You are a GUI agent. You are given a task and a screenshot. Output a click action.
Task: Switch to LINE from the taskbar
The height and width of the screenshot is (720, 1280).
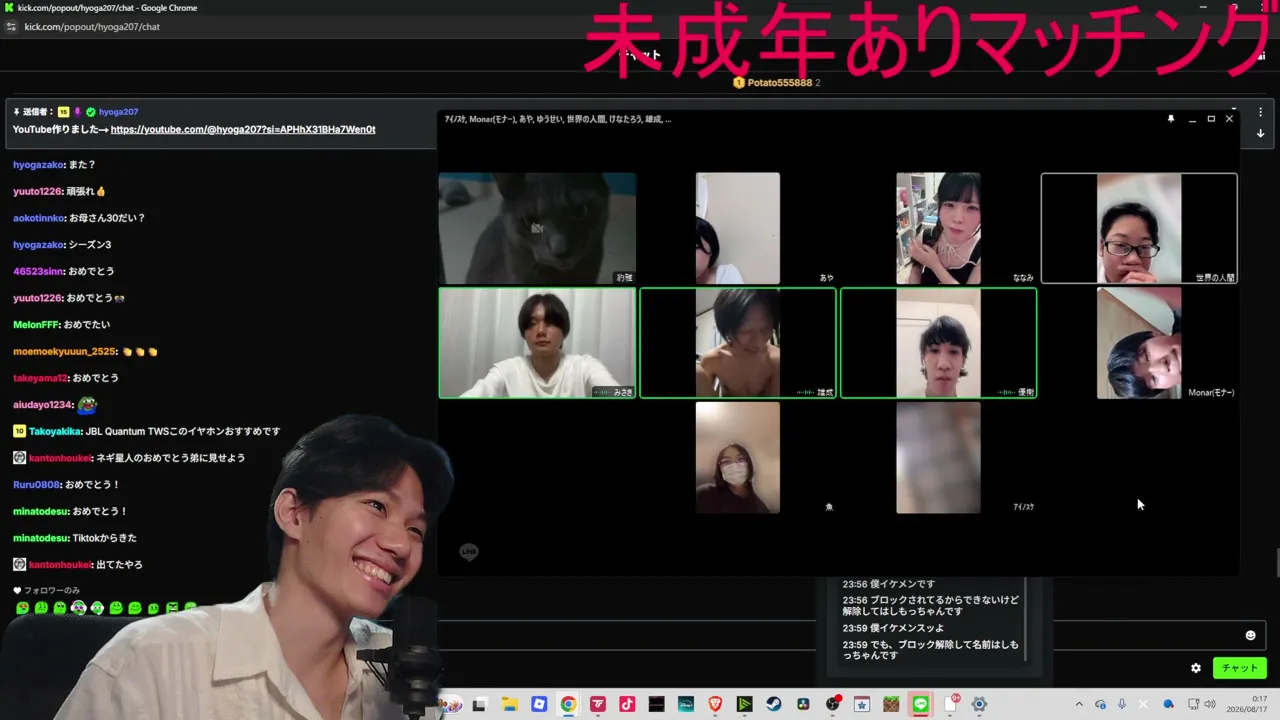pyautogui.click(x=921, y=704)
